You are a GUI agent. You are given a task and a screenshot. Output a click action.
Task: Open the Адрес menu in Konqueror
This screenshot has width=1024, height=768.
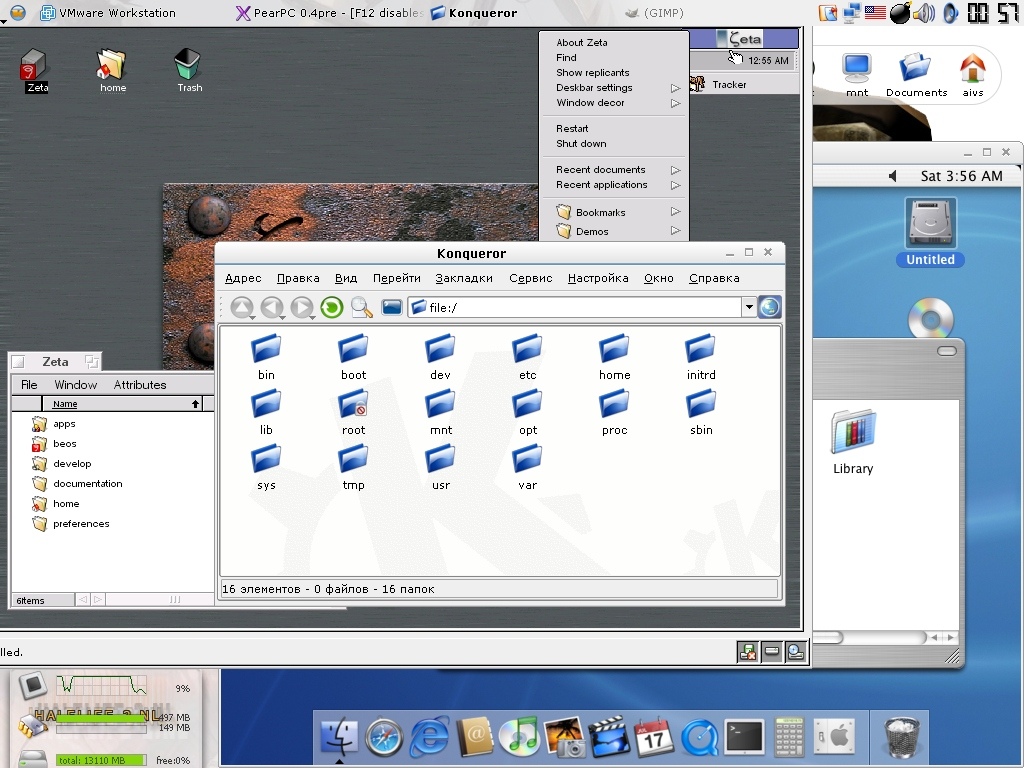click(243, 278)
